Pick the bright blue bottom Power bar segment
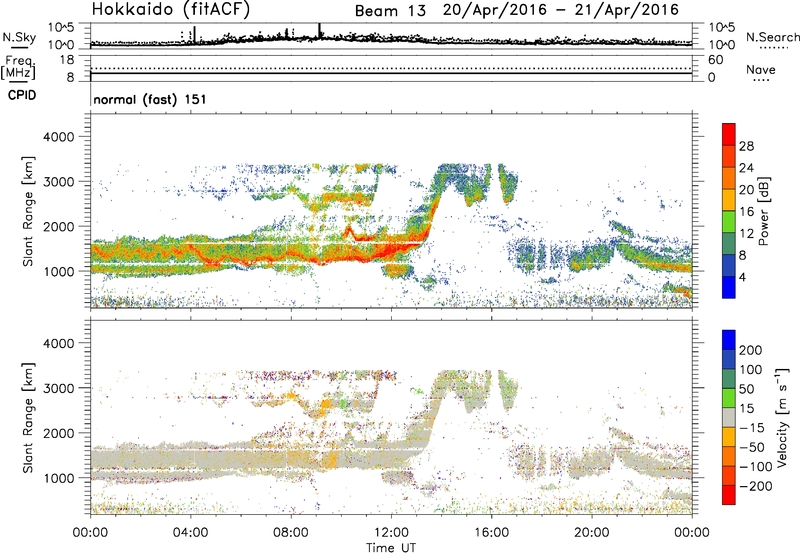The width and height of the screenshot is (800, 554). pos(729,288)
